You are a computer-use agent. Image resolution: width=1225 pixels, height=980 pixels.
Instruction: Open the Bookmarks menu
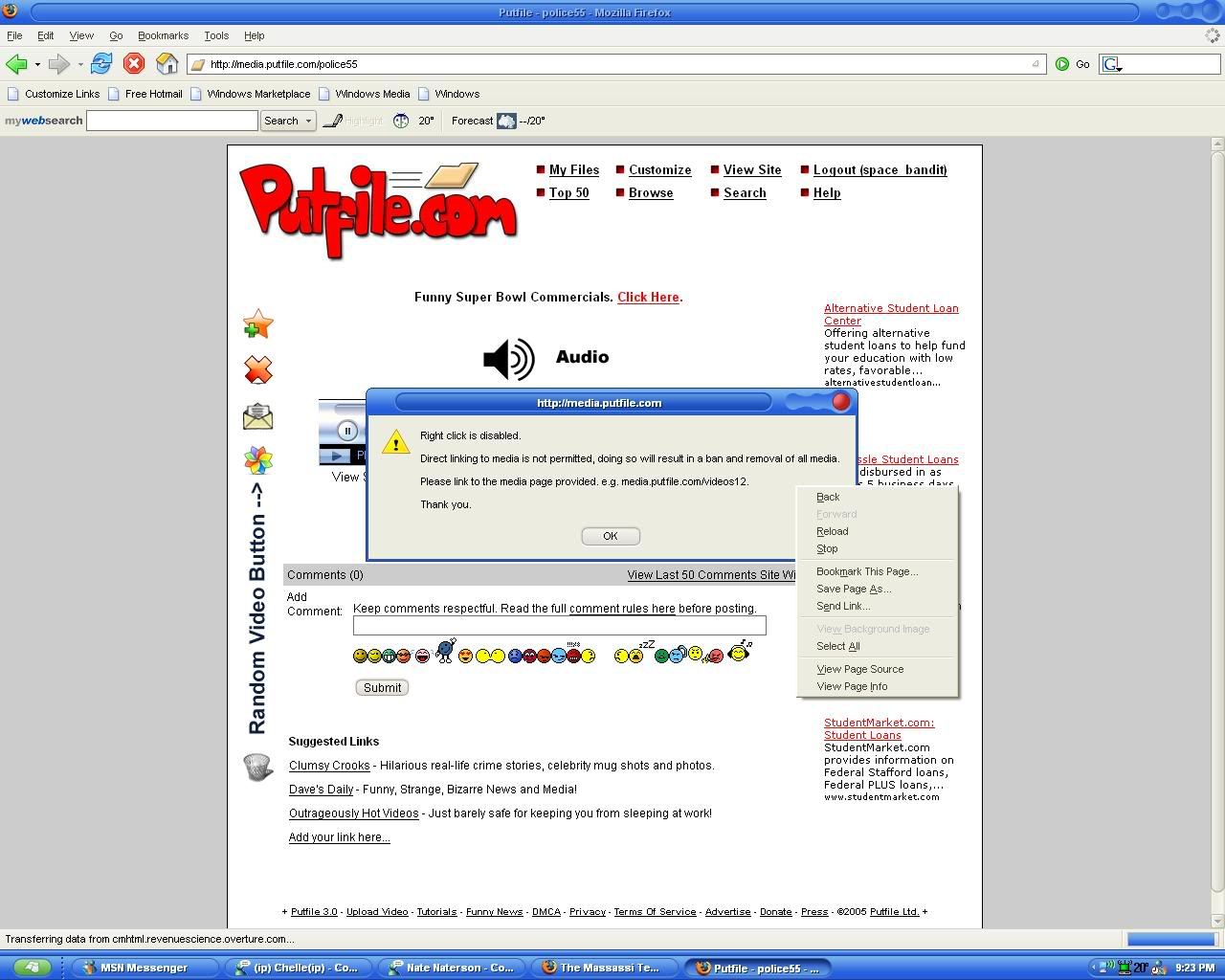pos(163,35)
